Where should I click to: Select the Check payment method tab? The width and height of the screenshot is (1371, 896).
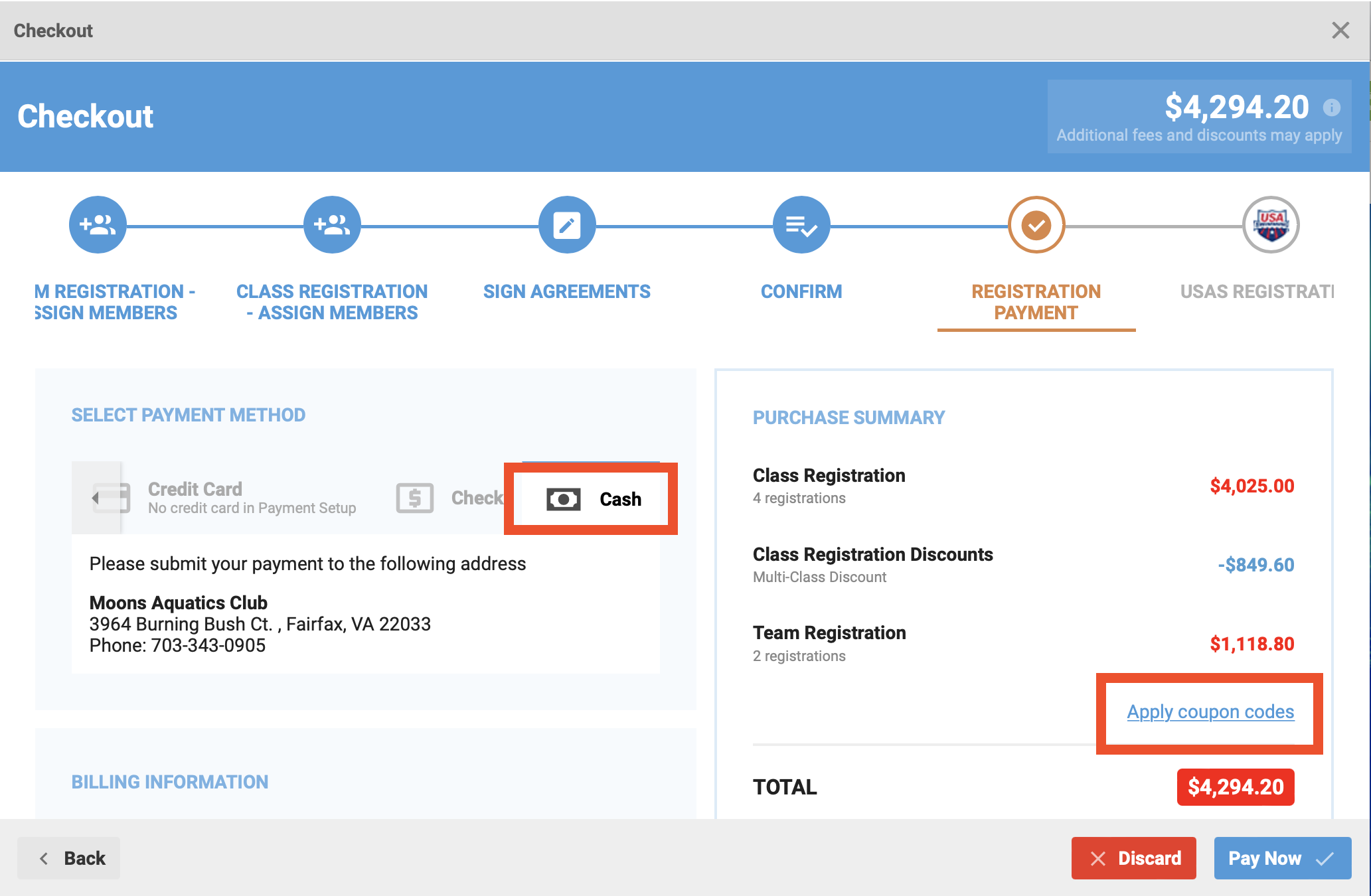[451, 498]
